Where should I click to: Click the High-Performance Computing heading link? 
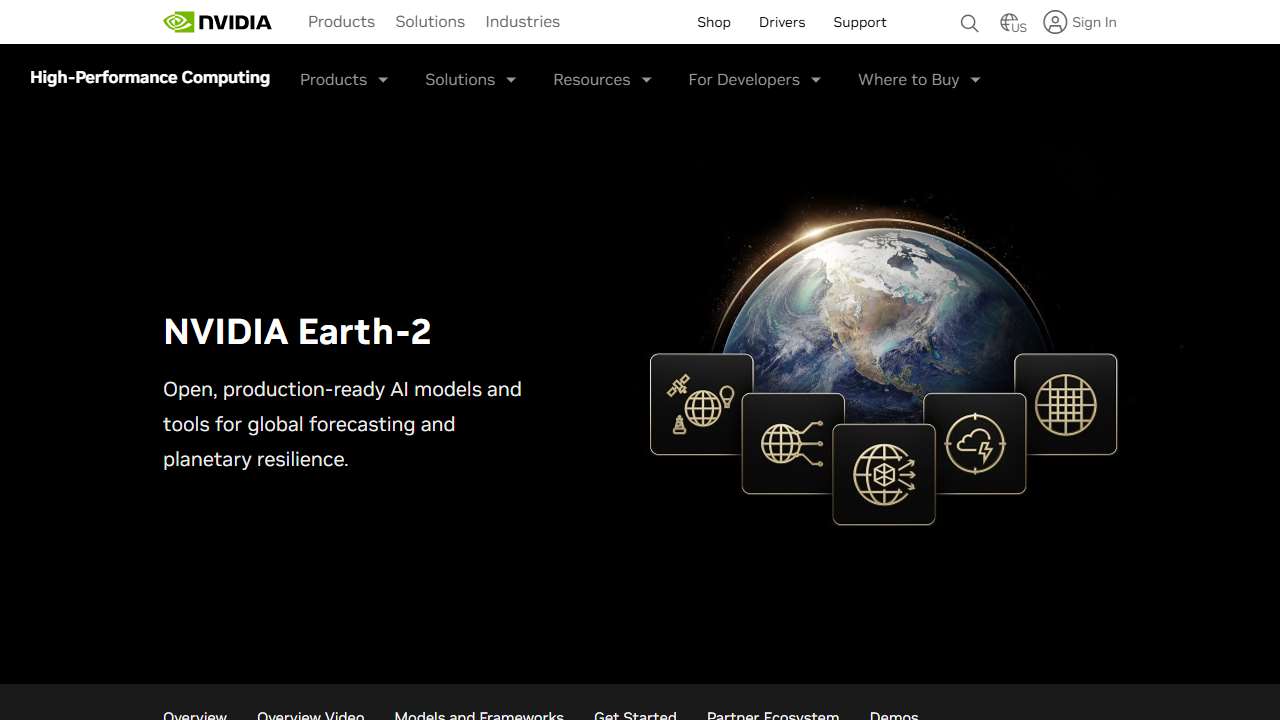150,77
